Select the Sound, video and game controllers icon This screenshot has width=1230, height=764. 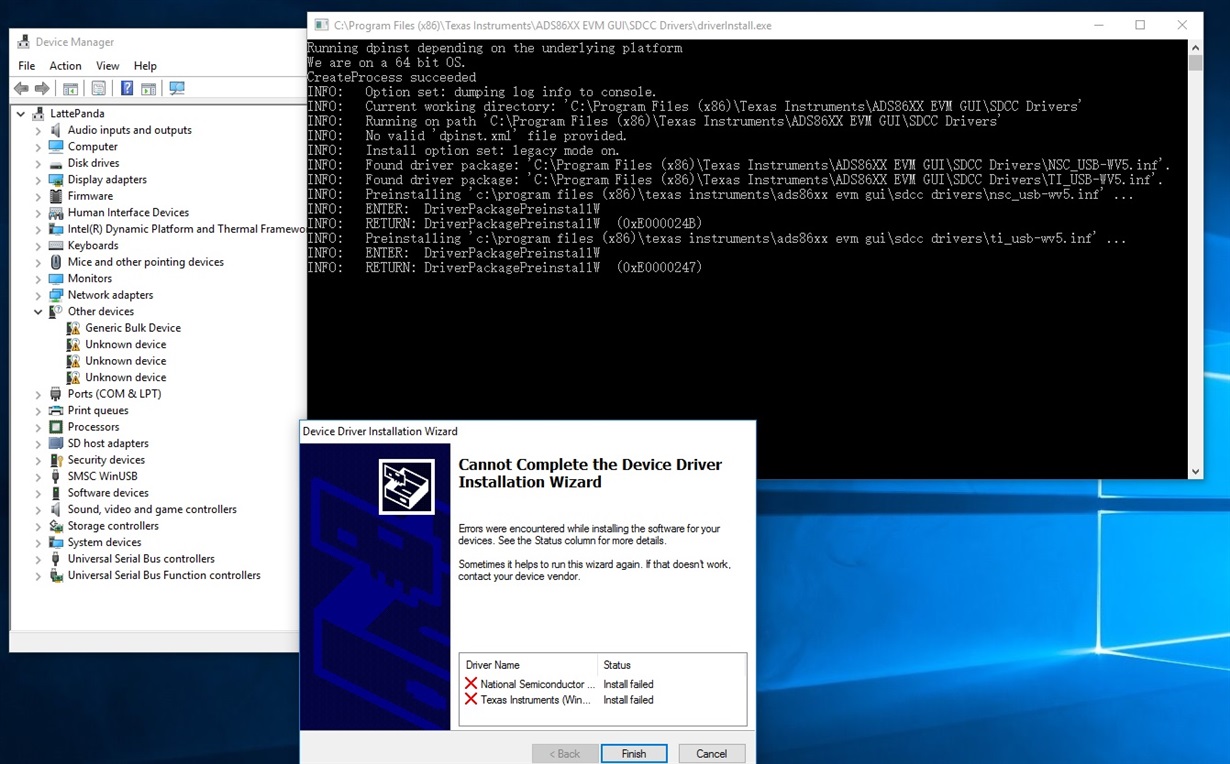[56, 509]
